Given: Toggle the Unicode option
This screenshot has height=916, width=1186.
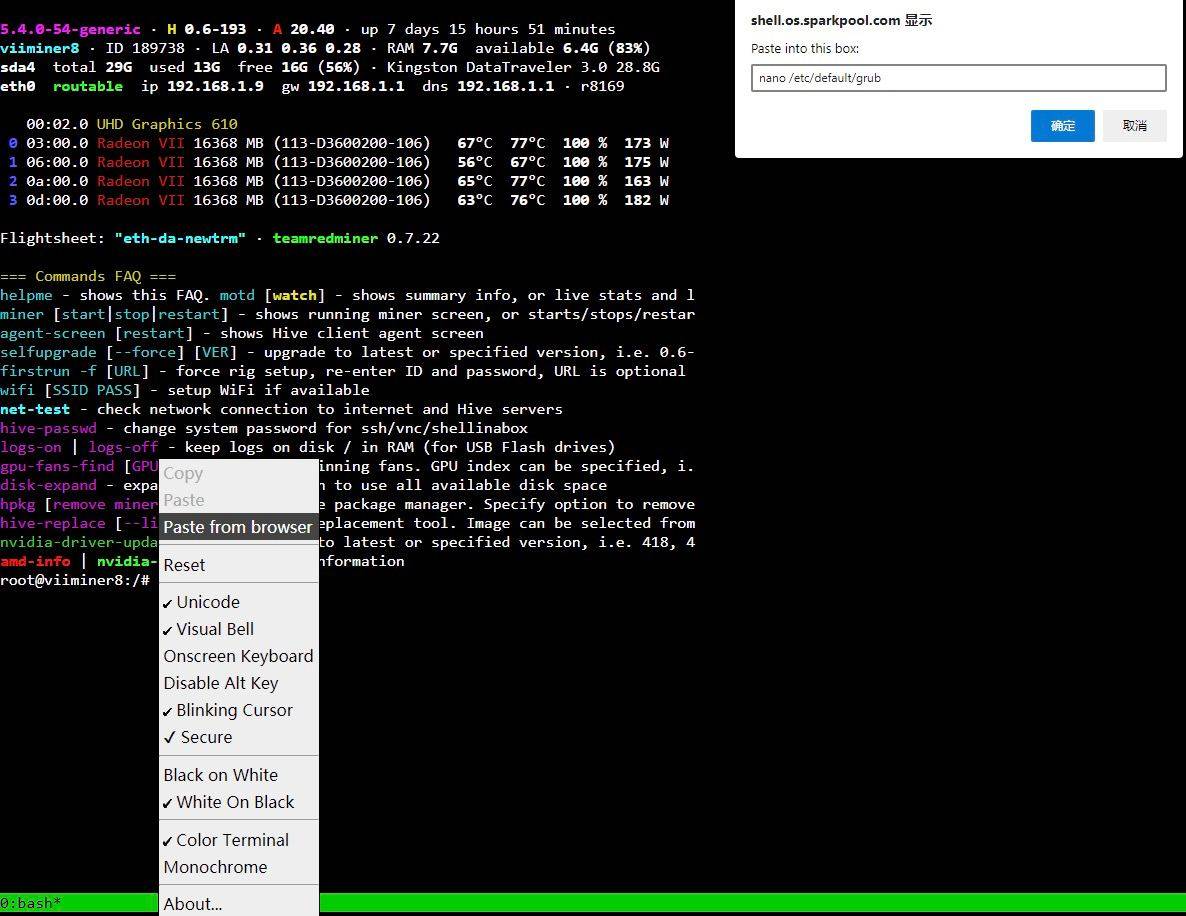Looking at the screenshot, I should [x=208, y=602].
